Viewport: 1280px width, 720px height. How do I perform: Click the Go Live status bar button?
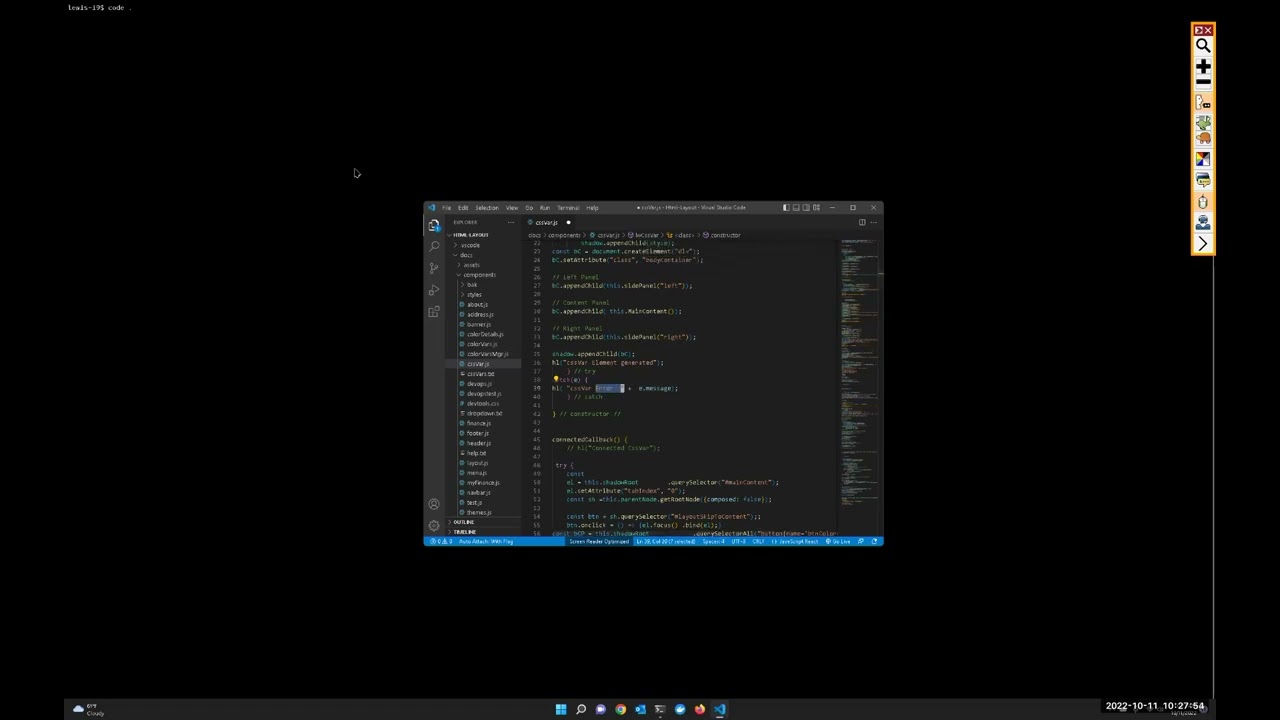point(838,542)
